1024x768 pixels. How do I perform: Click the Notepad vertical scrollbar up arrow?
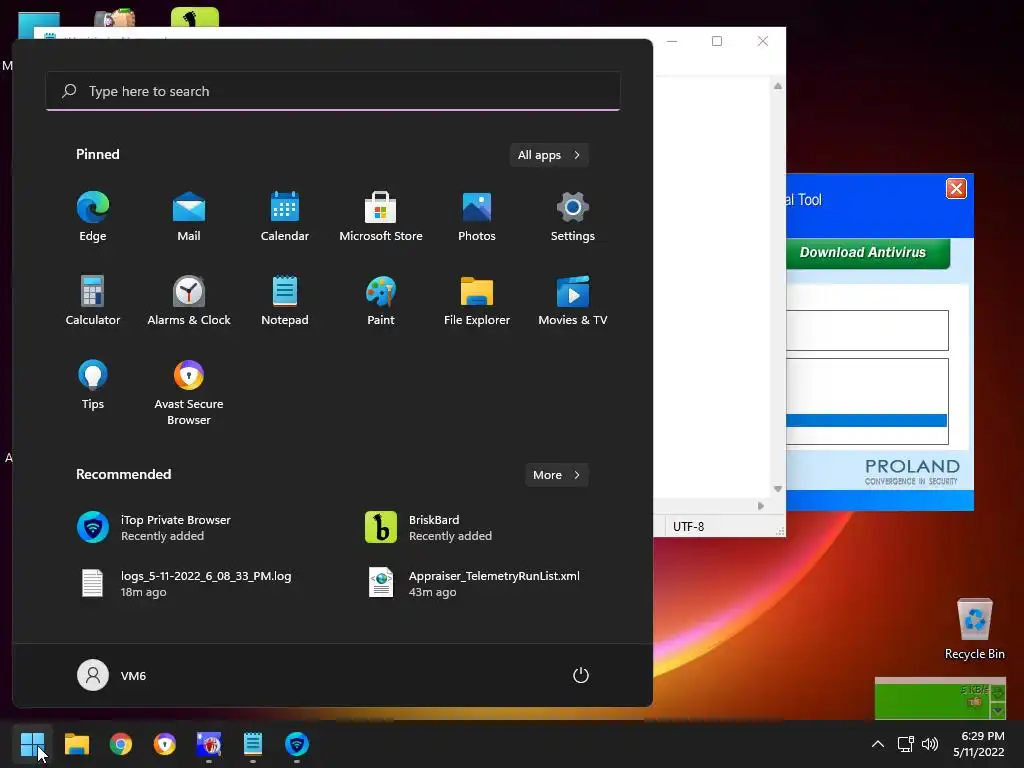click(x=778, y=86)
